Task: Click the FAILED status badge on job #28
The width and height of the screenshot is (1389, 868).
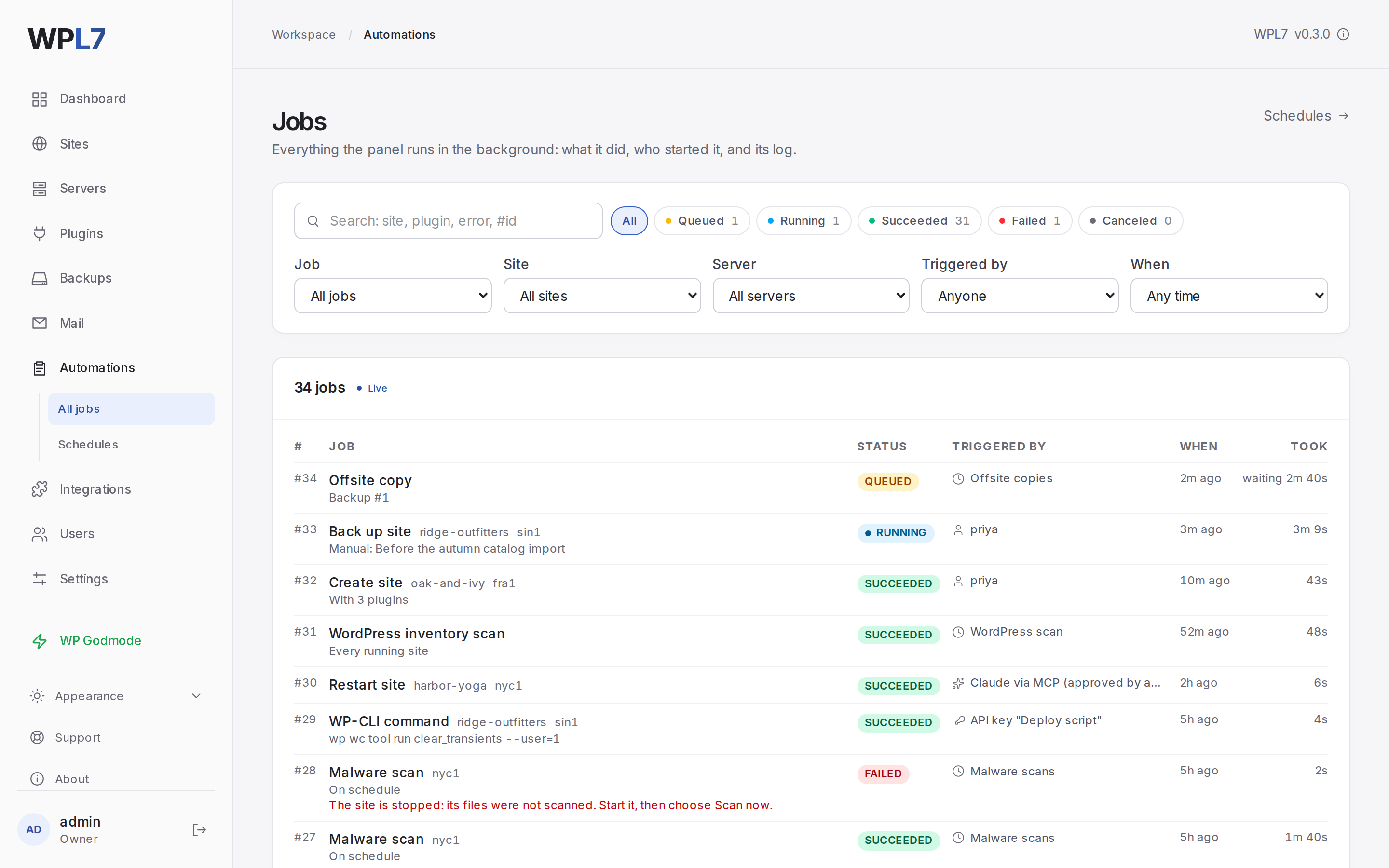Action: point(883,773)
